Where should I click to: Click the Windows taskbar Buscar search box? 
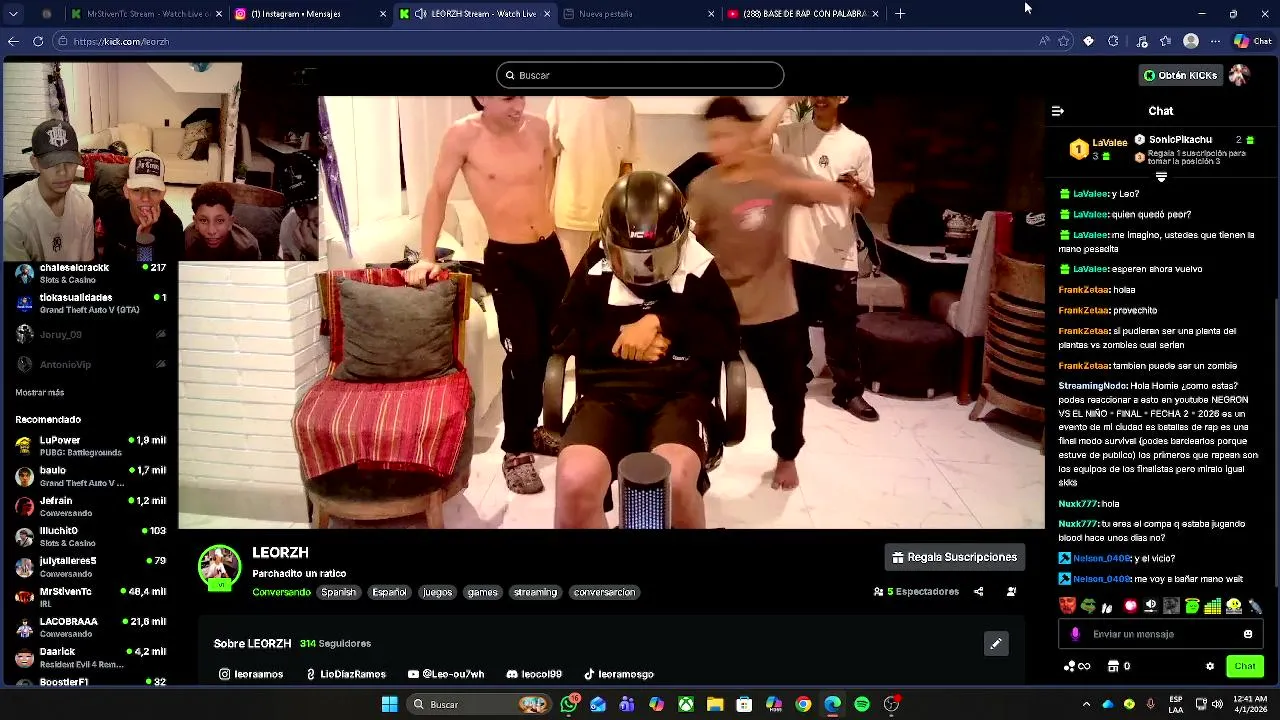(478, 704)
